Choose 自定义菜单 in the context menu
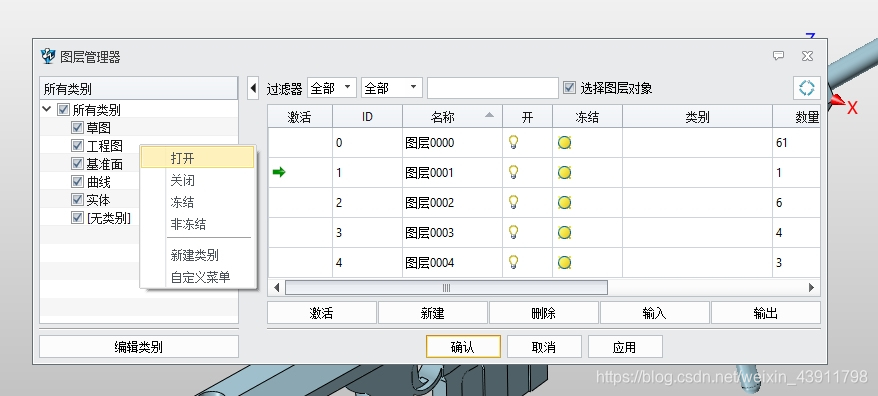The height and width of the screenshot is (396, 878). click(x=197, y=277)
